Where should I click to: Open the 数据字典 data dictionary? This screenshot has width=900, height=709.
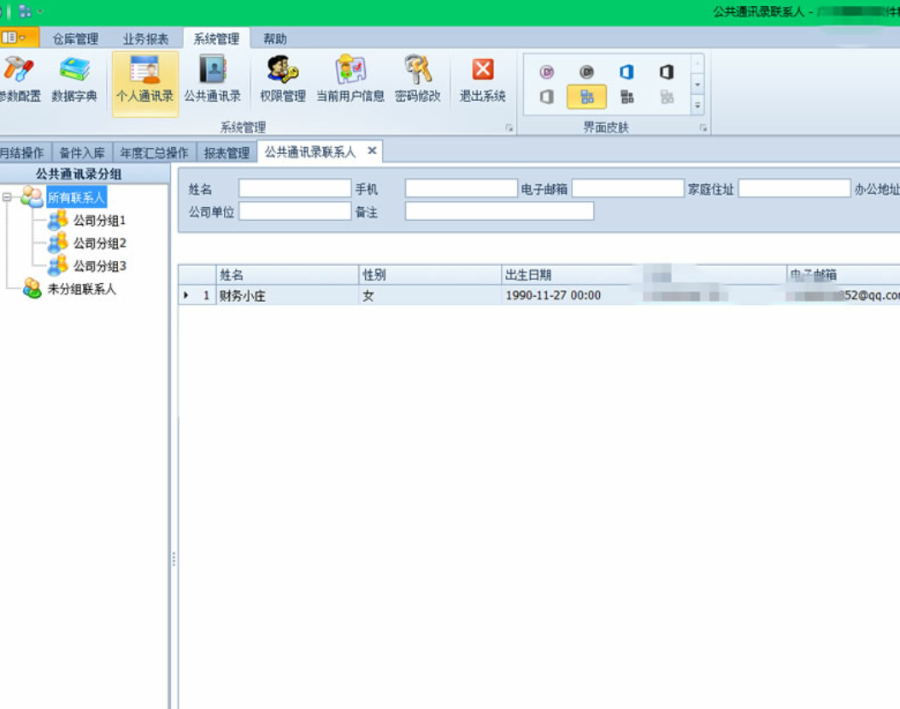(72, 80)
